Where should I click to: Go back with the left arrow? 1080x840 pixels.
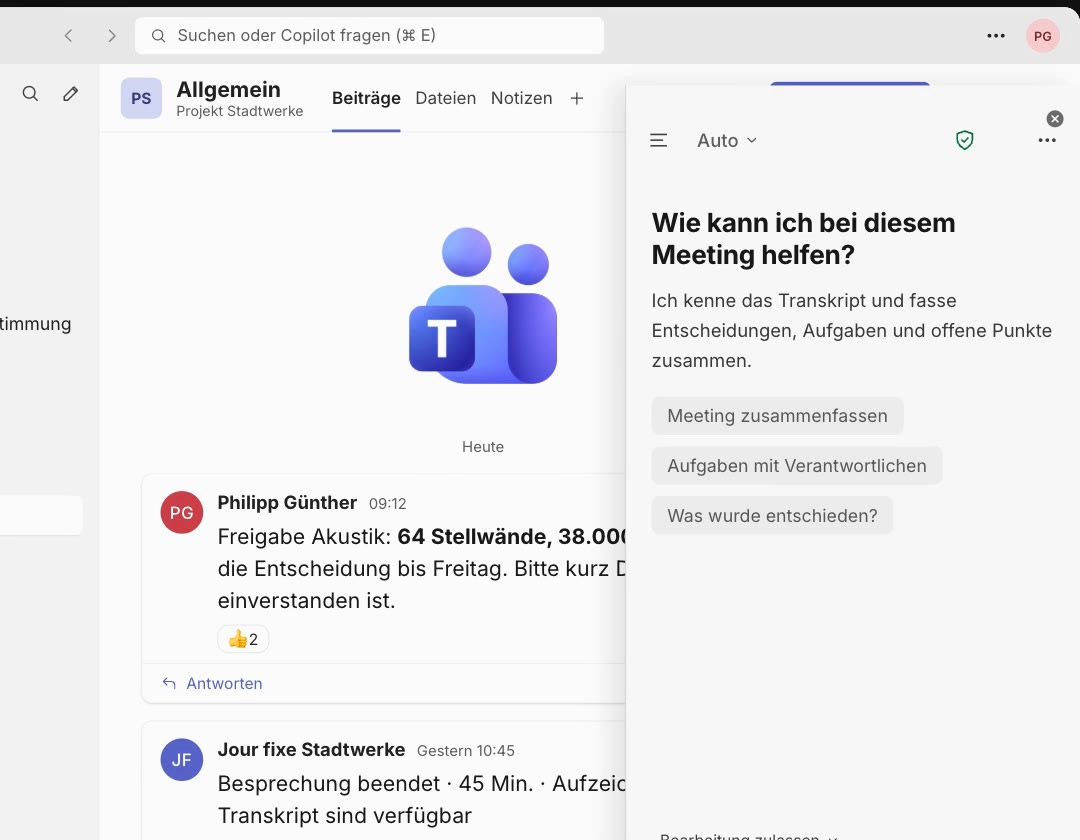coord(68,36)
